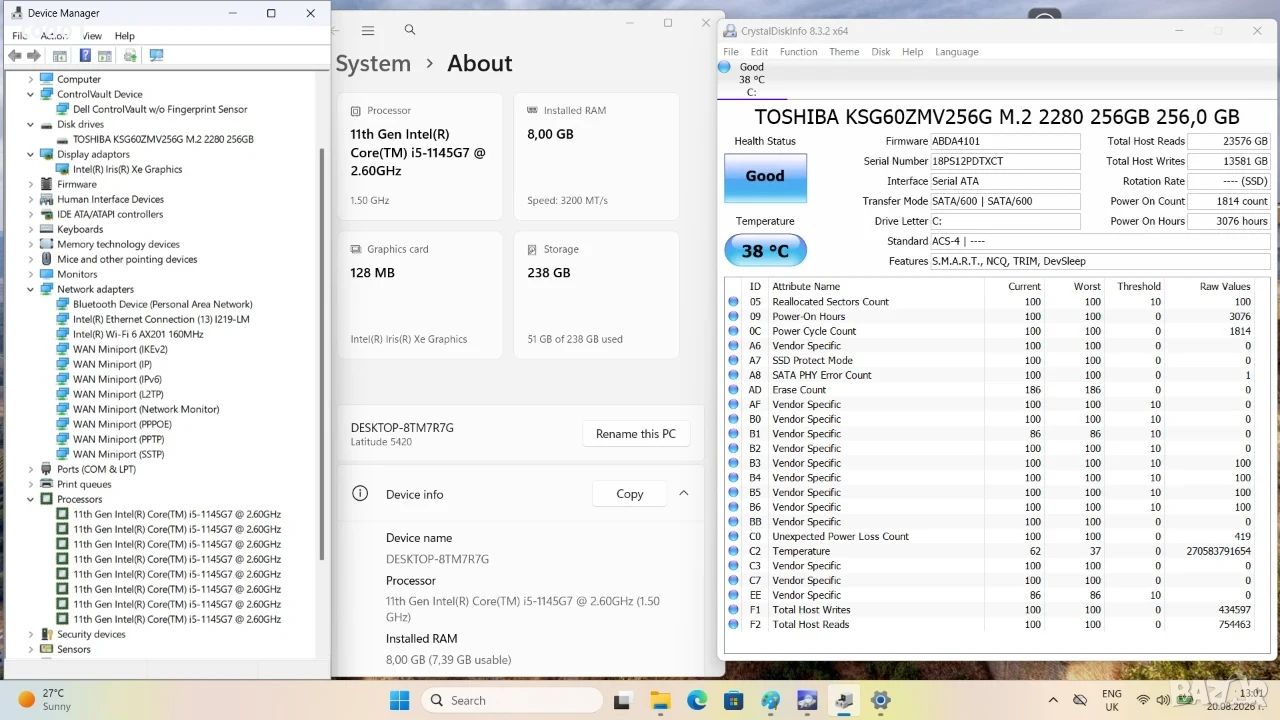The width and height of the screenshot is (1280, 720).
Task: Expand the Firmware node
Action: click(x=31, y=184)
